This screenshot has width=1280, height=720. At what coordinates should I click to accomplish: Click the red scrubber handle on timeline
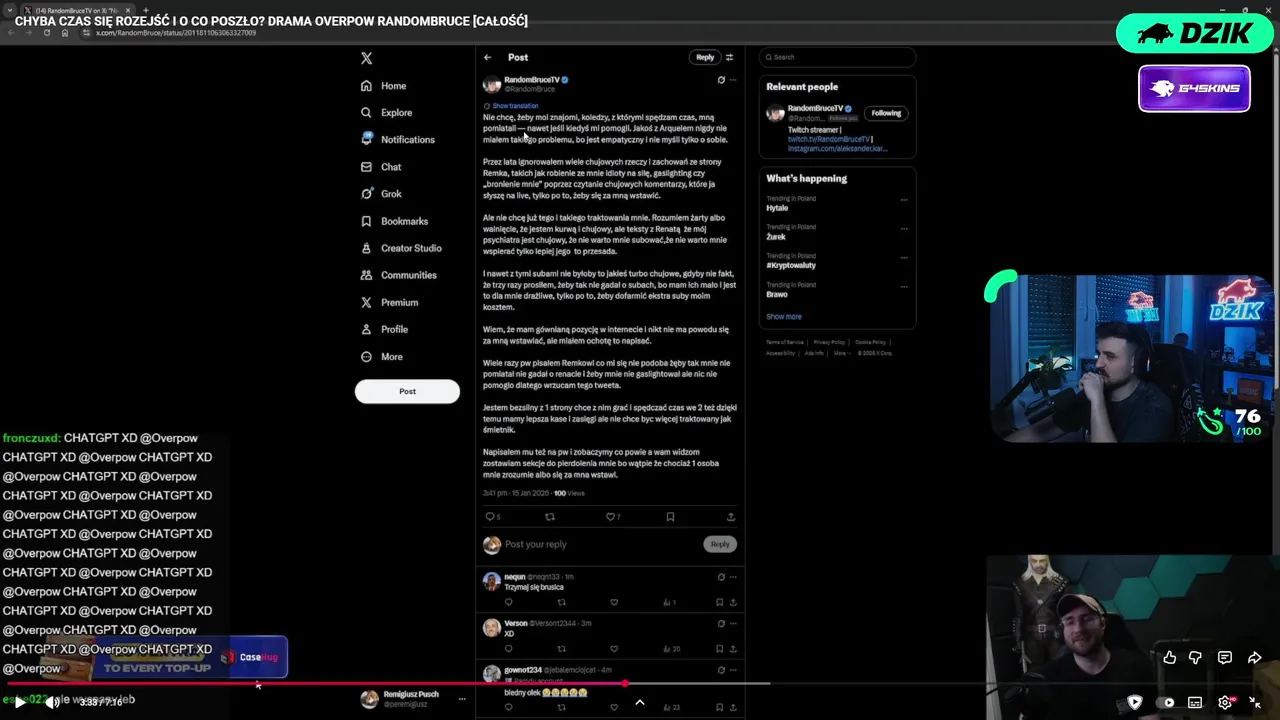(625, 684)
